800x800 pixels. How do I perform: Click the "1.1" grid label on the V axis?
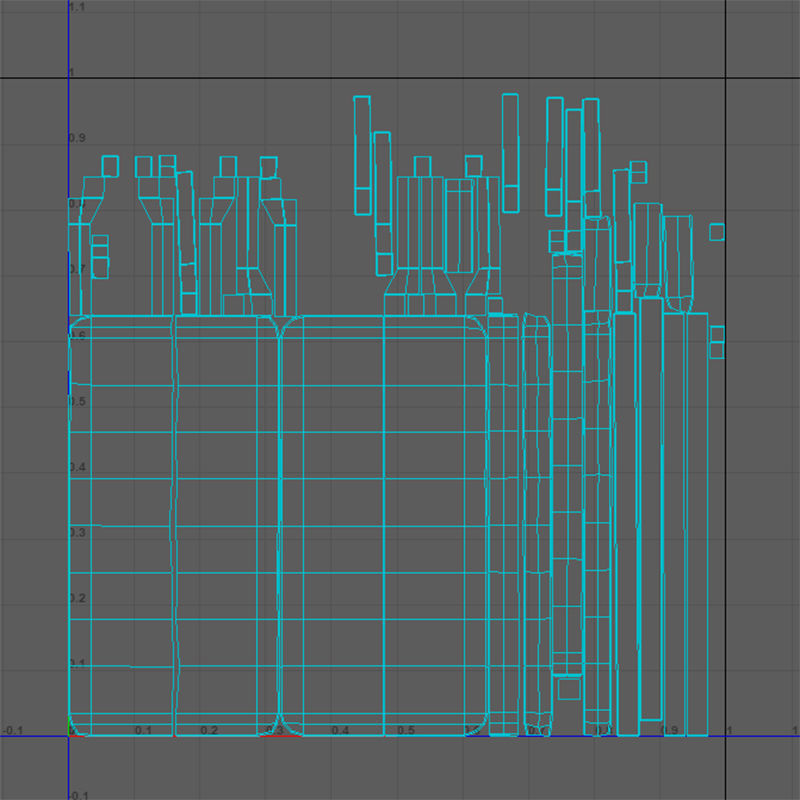[x=78, y=7]
